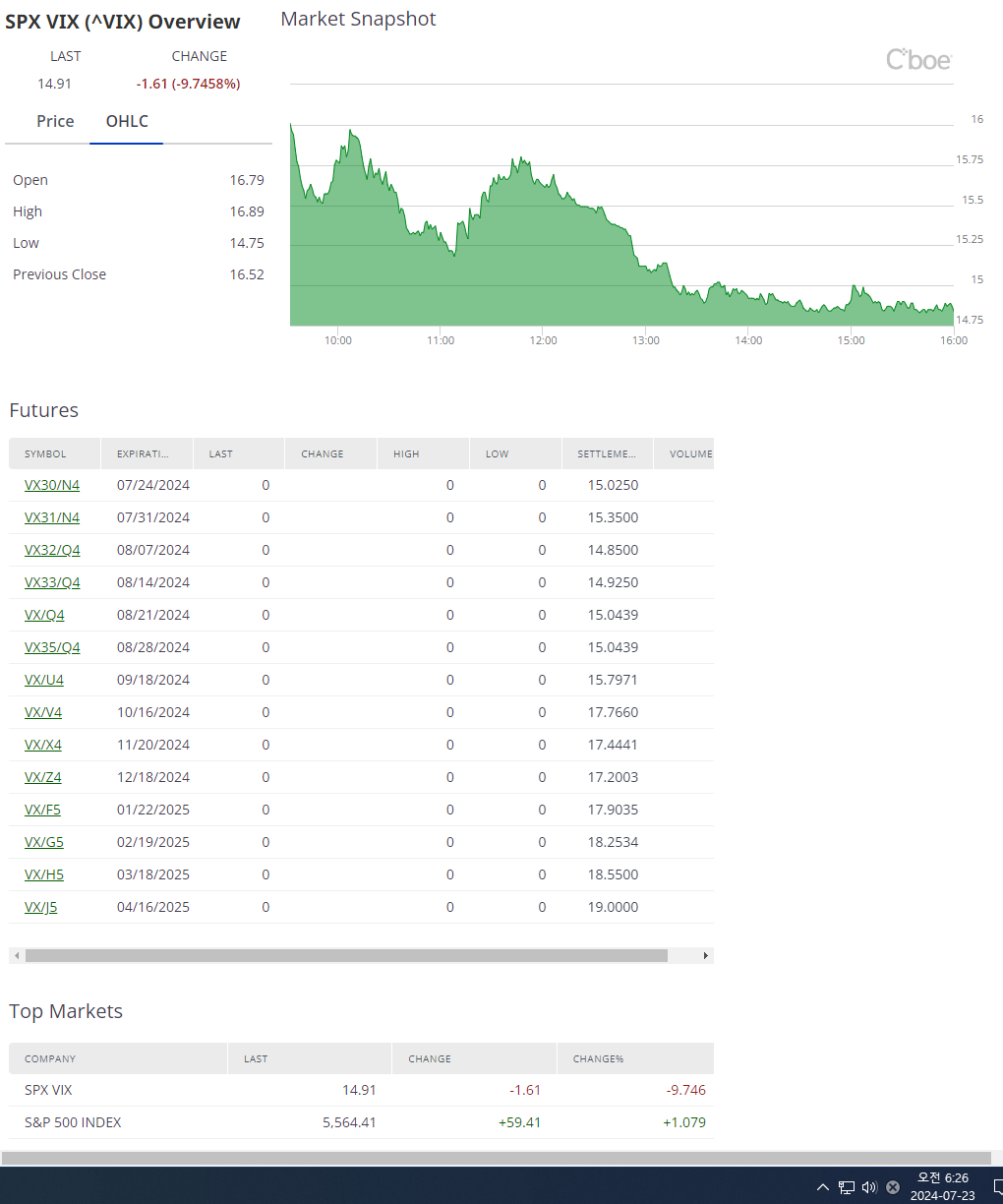Viewport: 1003px width, 1204px height.
Task: Open the VX31/N4 futures link
Action: click(x=52, y=517)
